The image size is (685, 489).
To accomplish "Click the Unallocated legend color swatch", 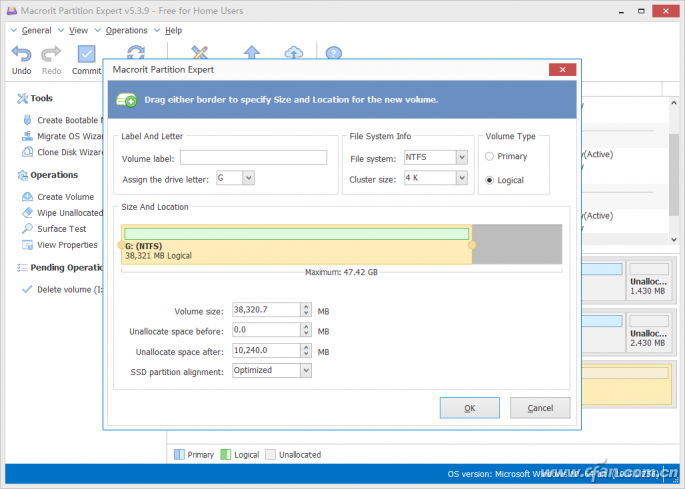I will point(271,454).
